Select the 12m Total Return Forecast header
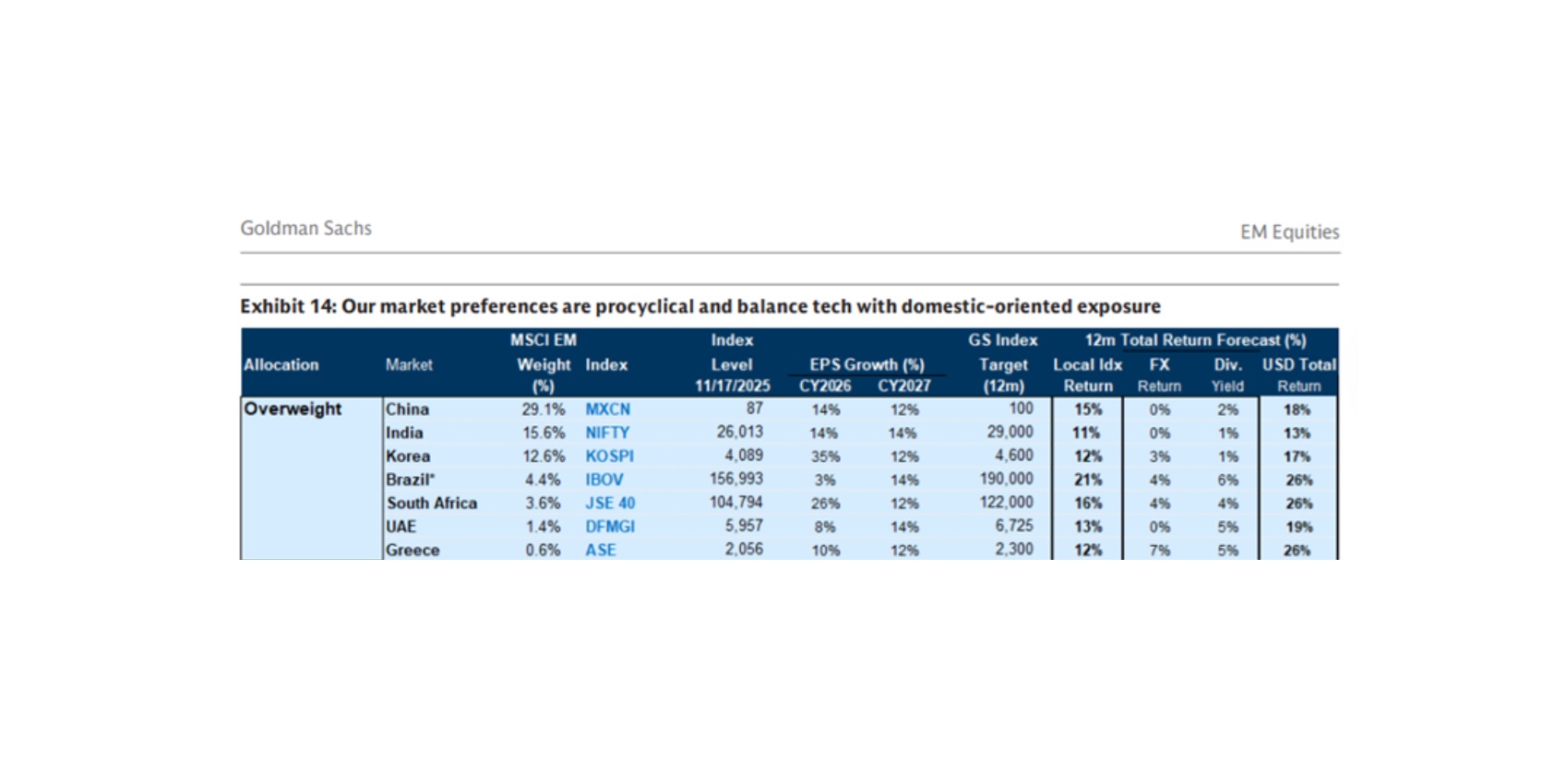This screenshot has width=1566, height=784. (1195, 340)
